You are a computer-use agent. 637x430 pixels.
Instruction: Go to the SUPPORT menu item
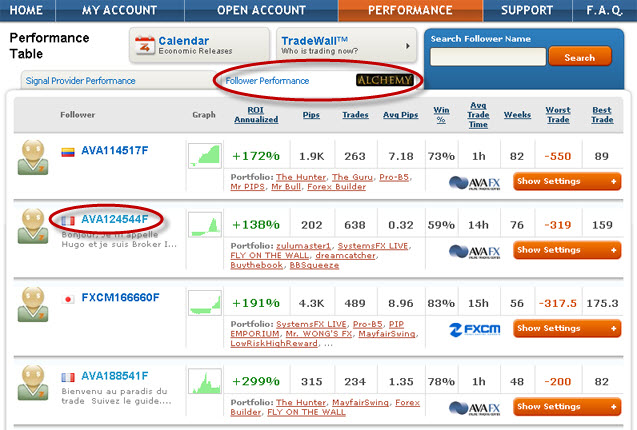pyautogui.click(x=526, y=11)
